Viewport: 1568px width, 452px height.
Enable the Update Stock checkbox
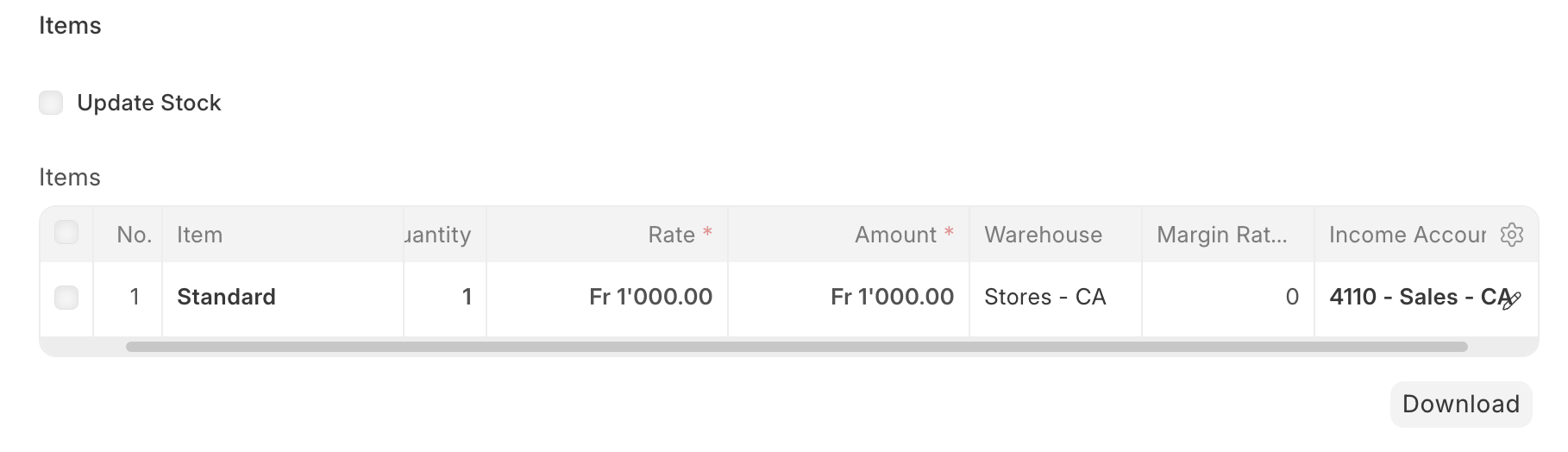tap(51, 103)
